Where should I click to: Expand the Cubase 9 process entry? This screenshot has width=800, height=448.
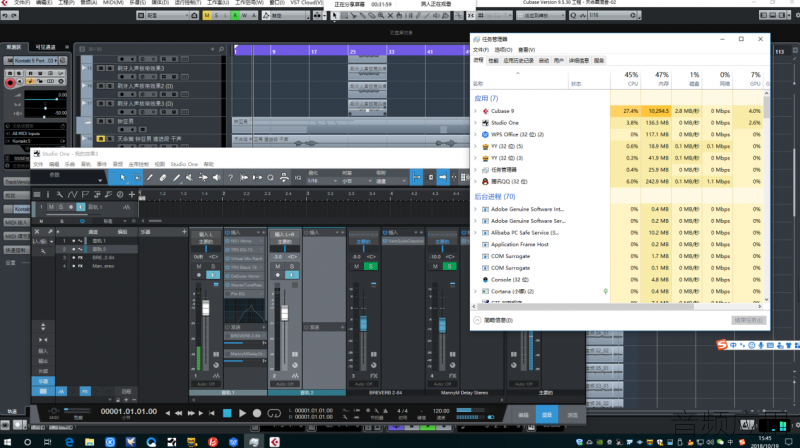[x=476, y=111]
